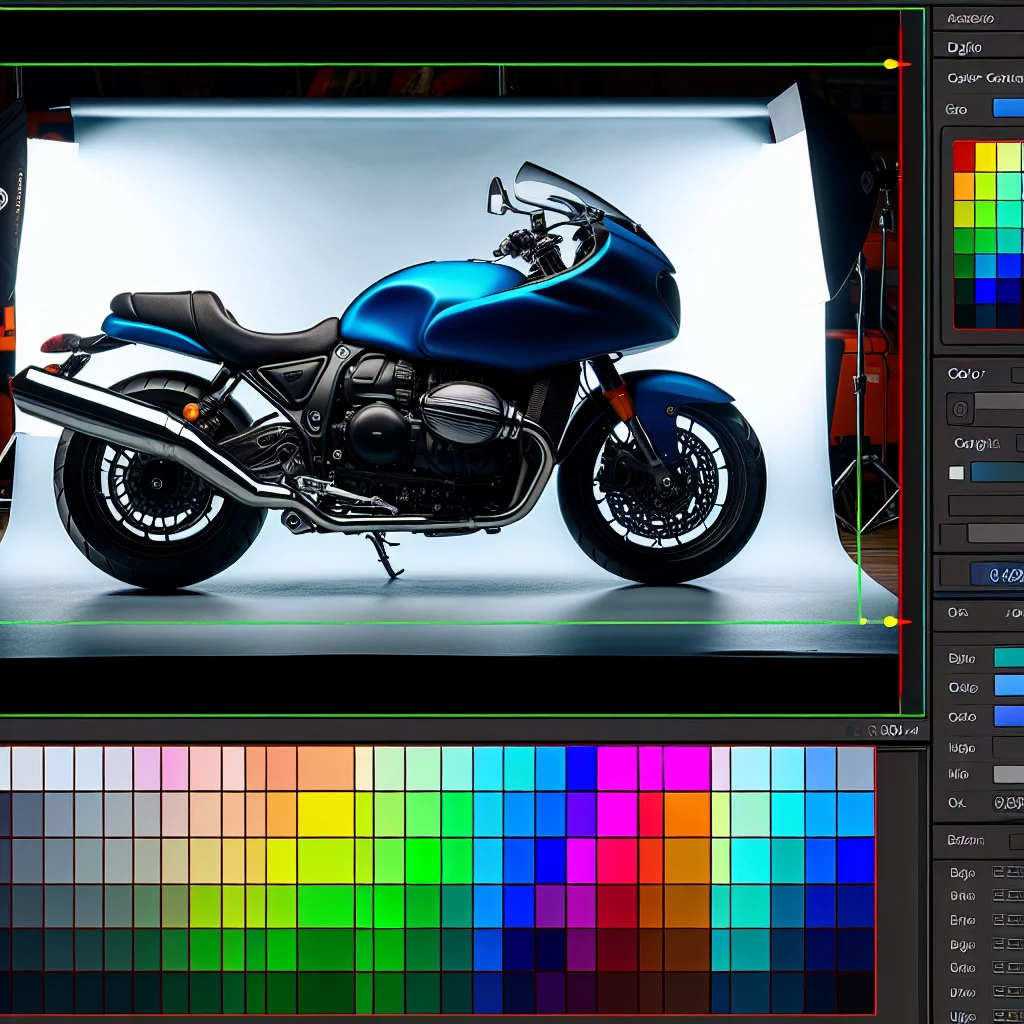Pick the orange swatch in right panel grid
This screenshot has width=1024, height=1024.
[964, 186]
